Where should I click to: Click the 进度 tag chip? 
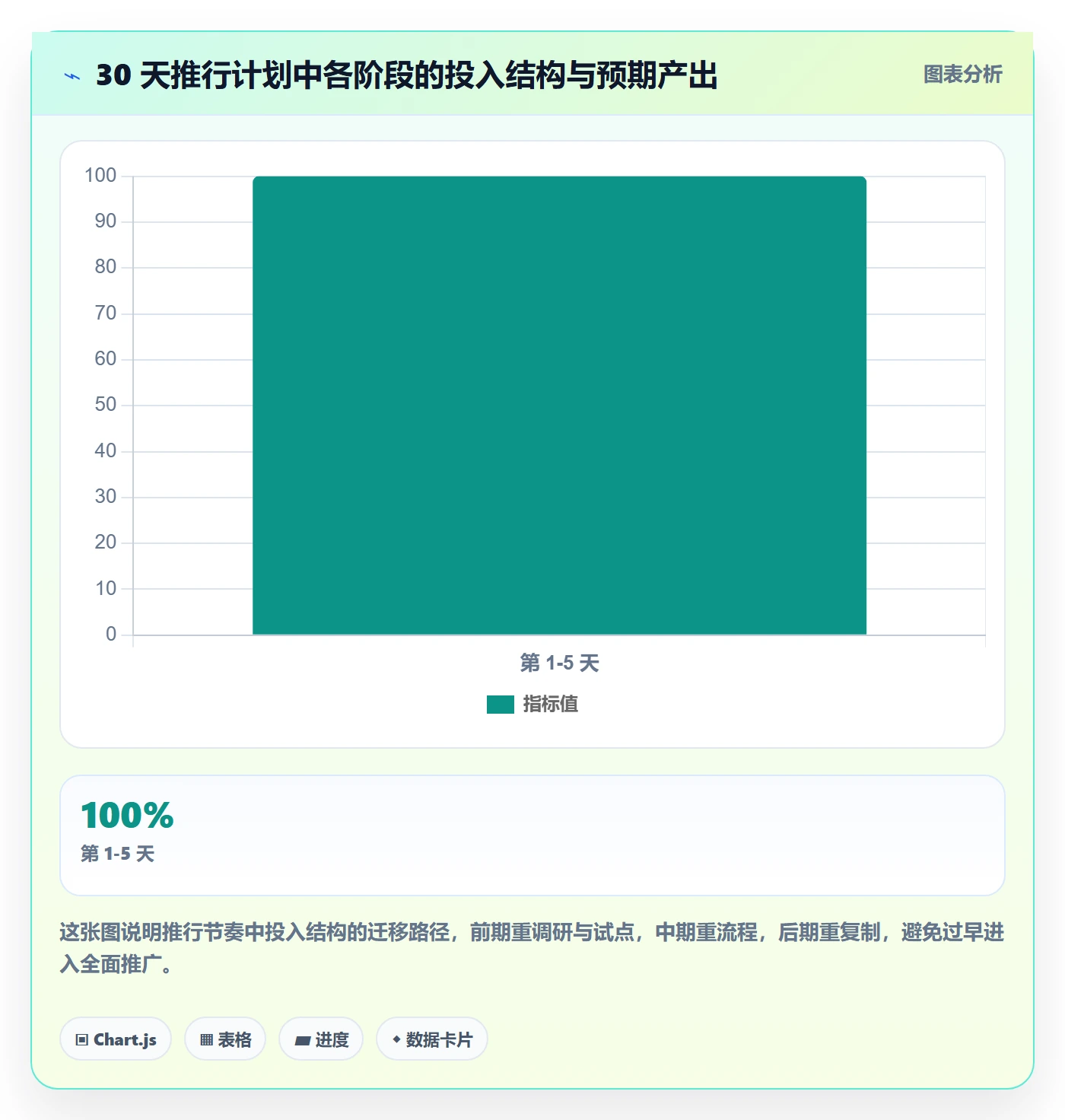point(321,1039)
